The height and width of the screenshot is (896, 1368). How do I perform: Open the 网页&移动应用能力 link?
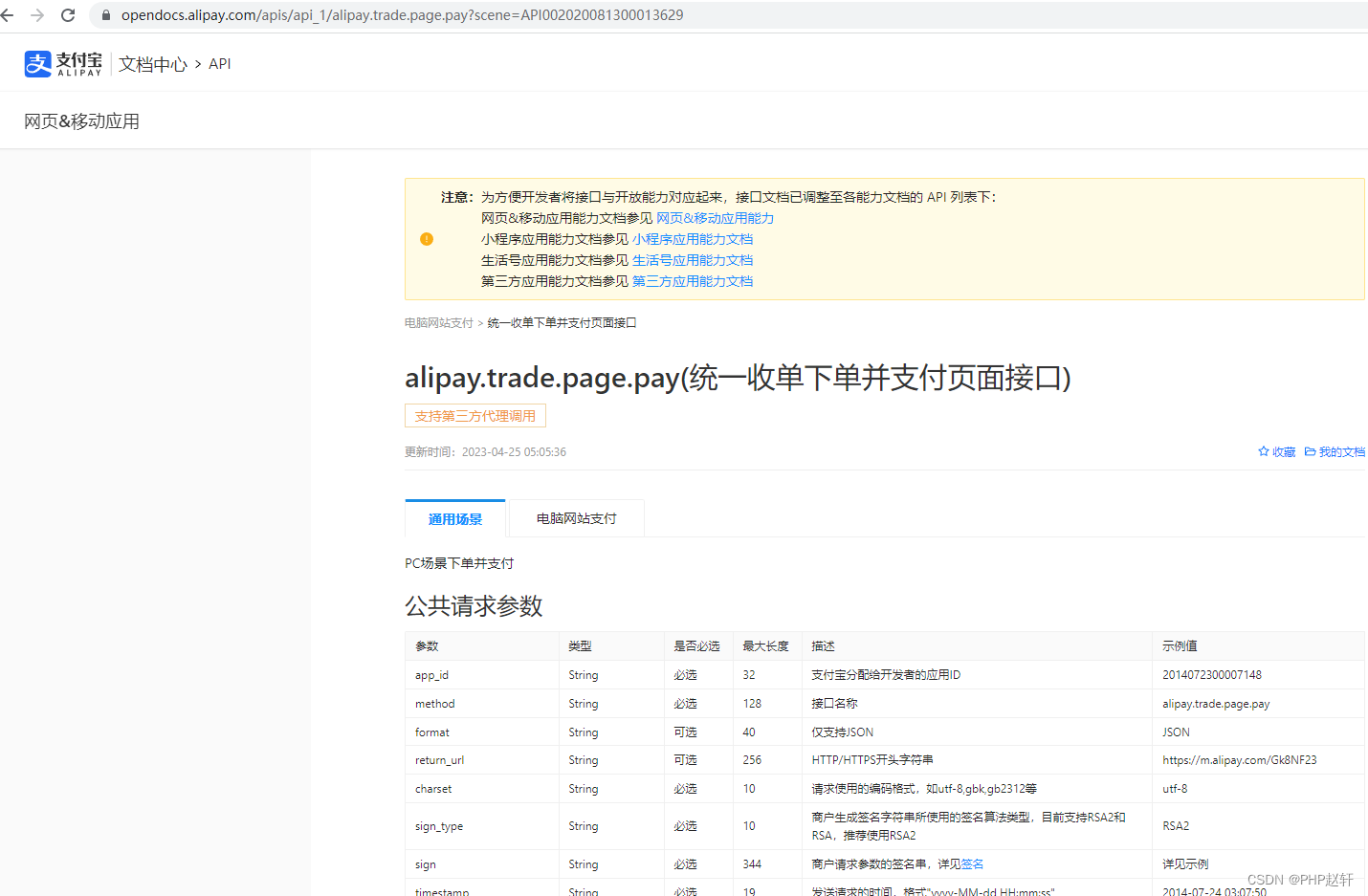coord(716,217)
